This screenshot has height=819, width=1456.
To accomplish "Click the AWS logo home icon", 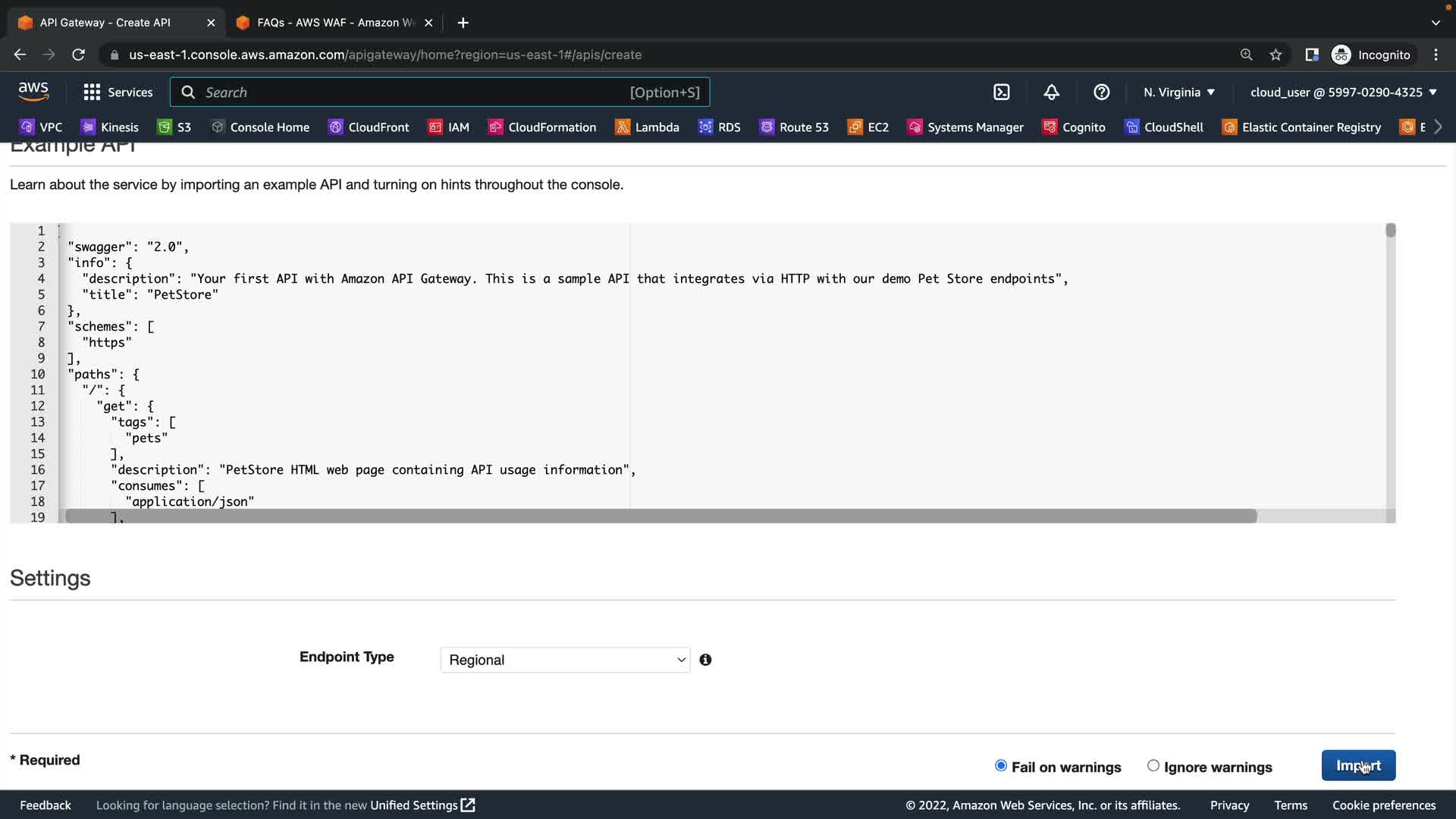I will (x=33, y=92).
